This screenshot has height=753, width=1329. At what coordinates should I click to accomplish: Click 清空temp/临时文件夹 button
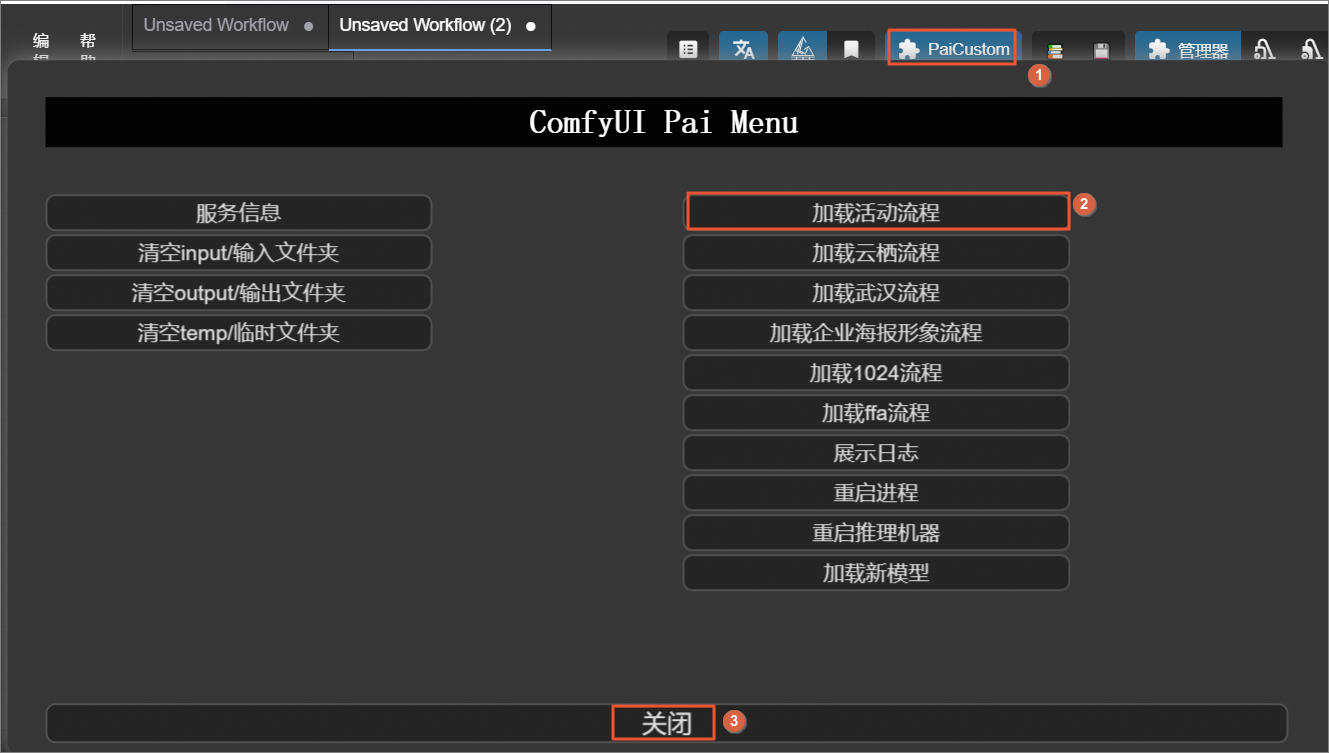(x=239, y=333)
